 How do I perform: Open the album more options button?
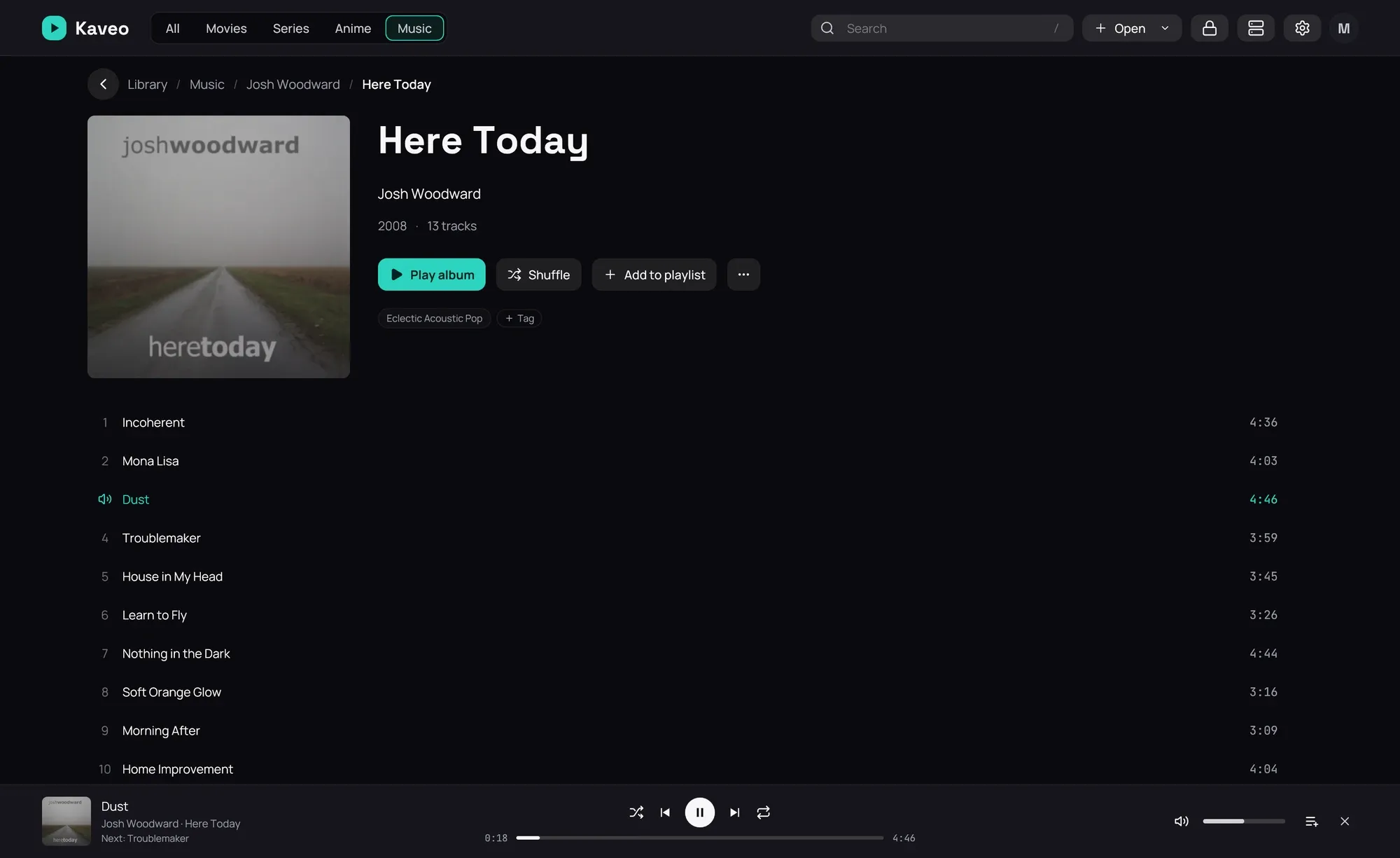743,275
